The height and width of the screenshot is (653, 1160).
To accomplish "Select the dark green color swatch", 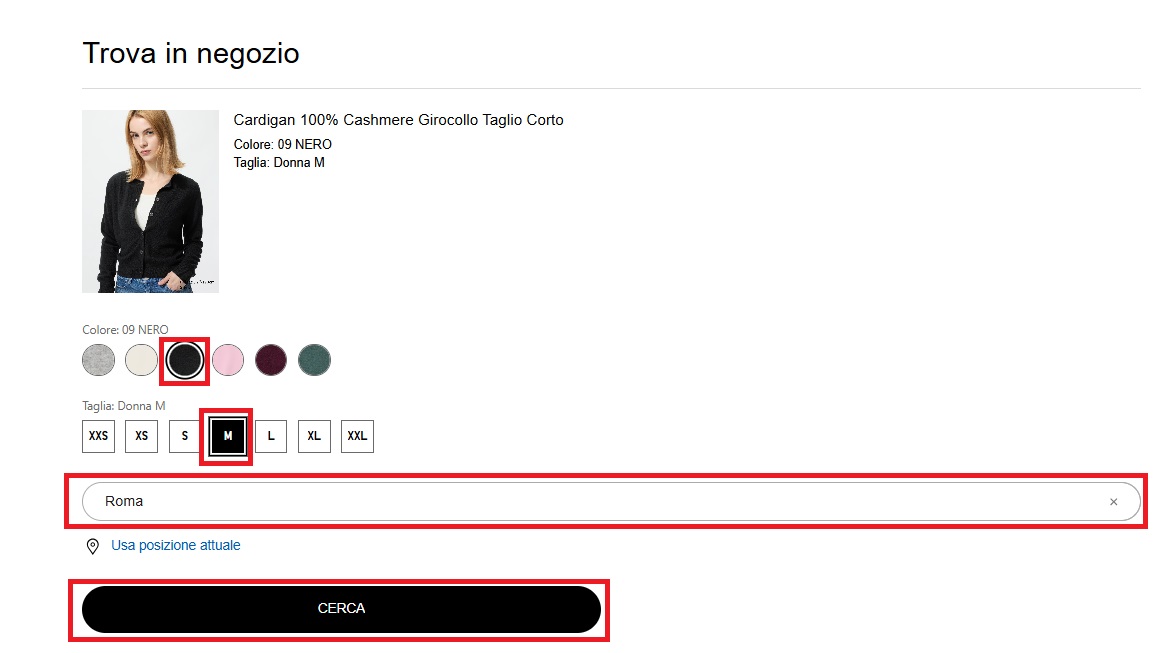I will (314, 360).
